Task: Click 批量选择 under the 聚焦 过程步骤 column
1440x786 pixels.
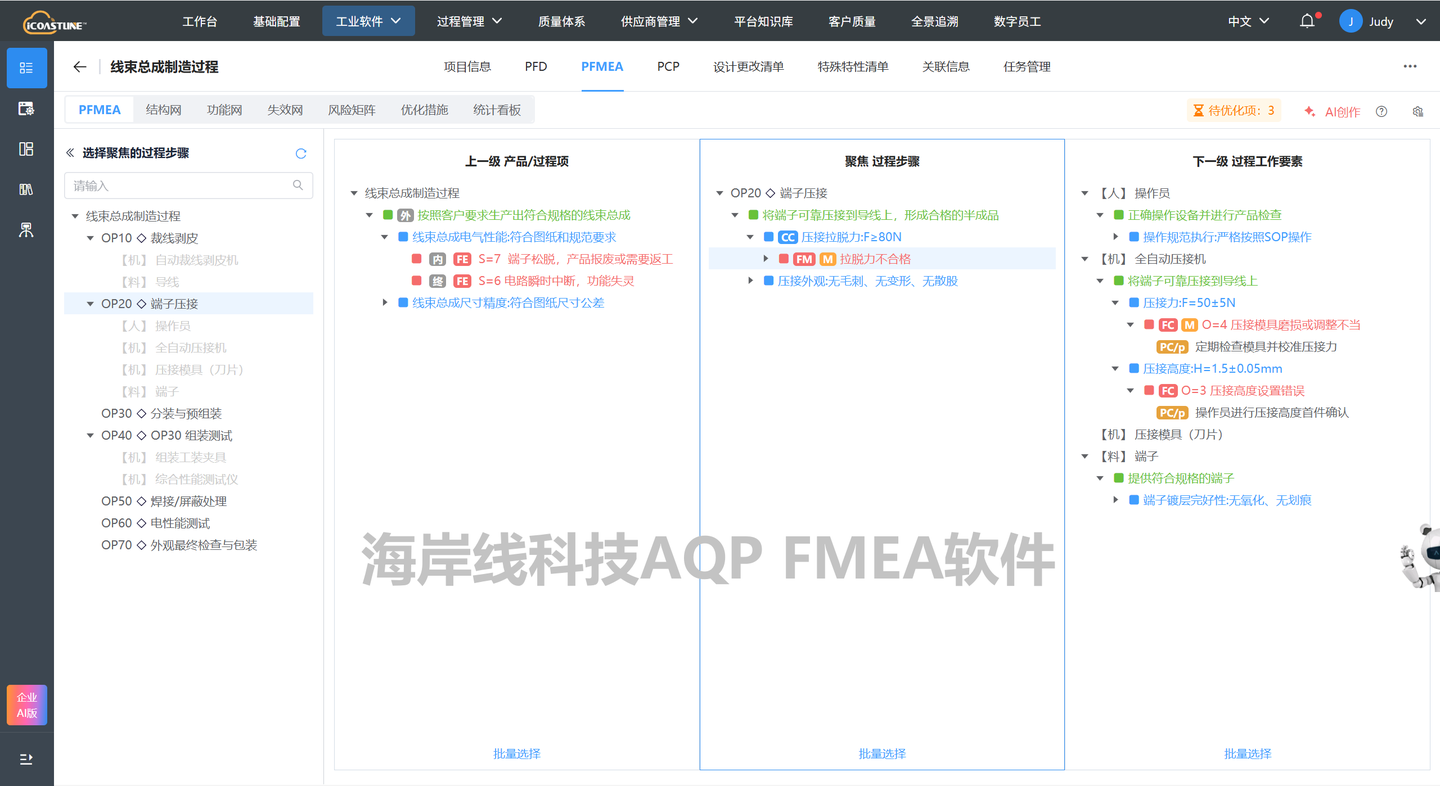Action: [x=882, y=753]
